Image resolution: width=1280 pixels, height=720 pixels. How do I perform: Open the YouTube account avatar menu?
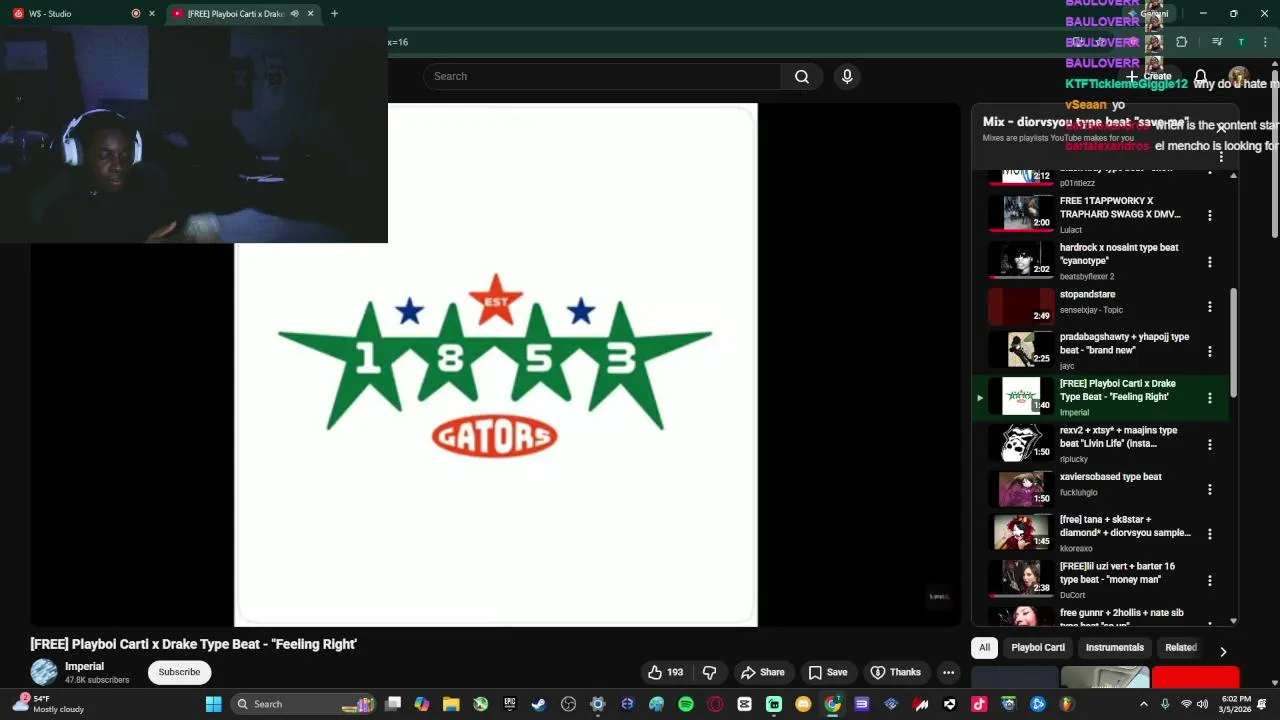coord(1238,77)
